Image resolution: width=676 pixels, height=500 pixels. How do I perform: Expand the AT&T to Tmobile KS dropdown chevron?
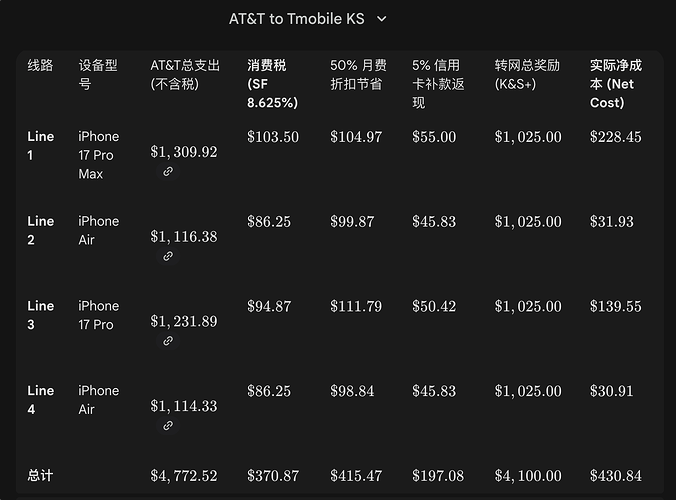[381, 19]
